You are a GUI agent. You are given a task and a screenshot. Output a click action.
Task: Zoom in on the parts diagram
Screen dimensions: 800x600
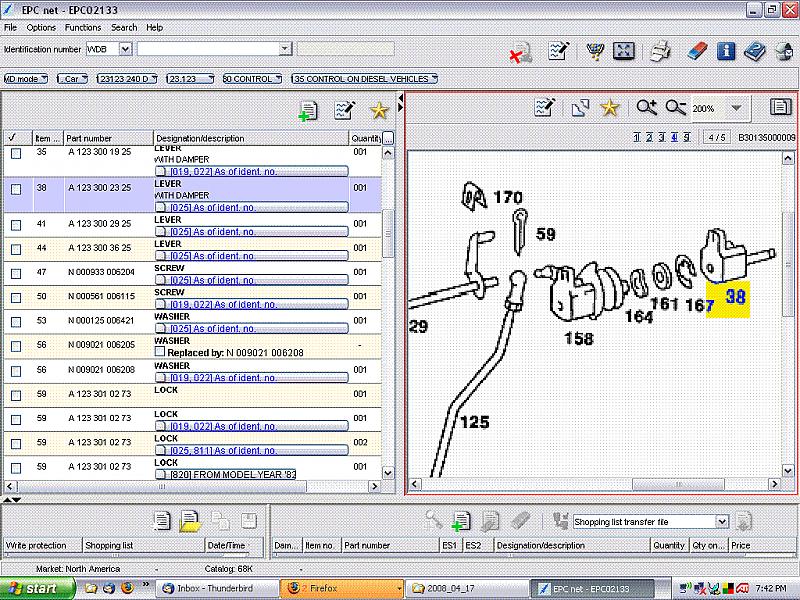(646, 108)
